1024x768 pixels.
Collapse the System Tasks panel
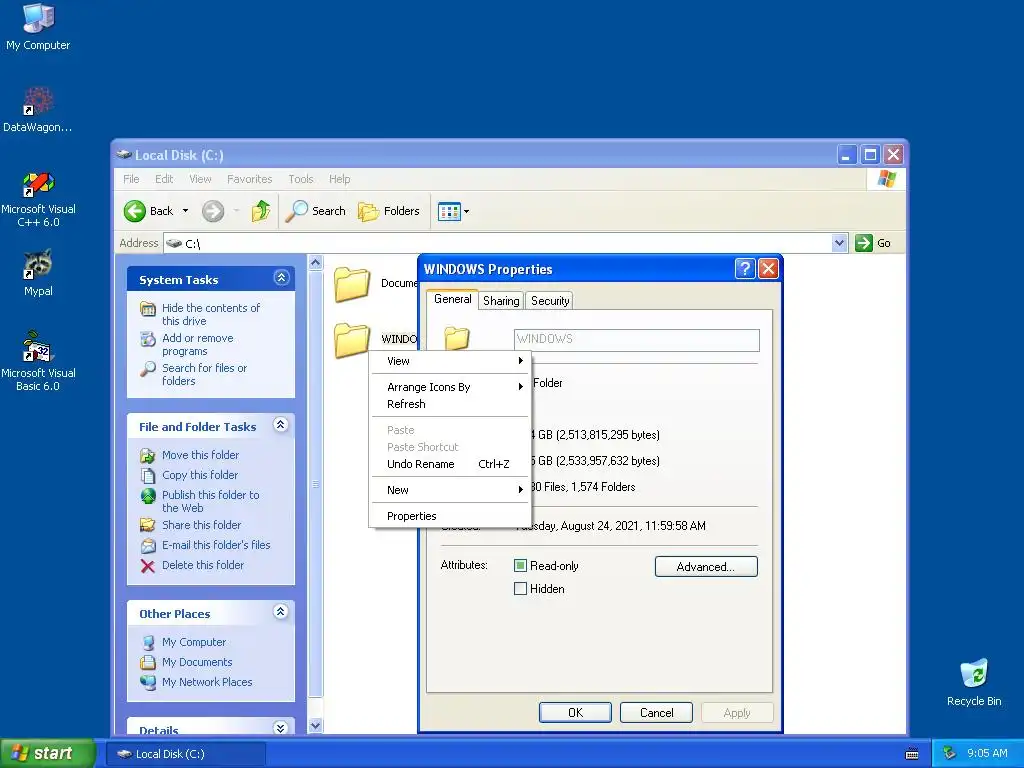coord(281,278)
